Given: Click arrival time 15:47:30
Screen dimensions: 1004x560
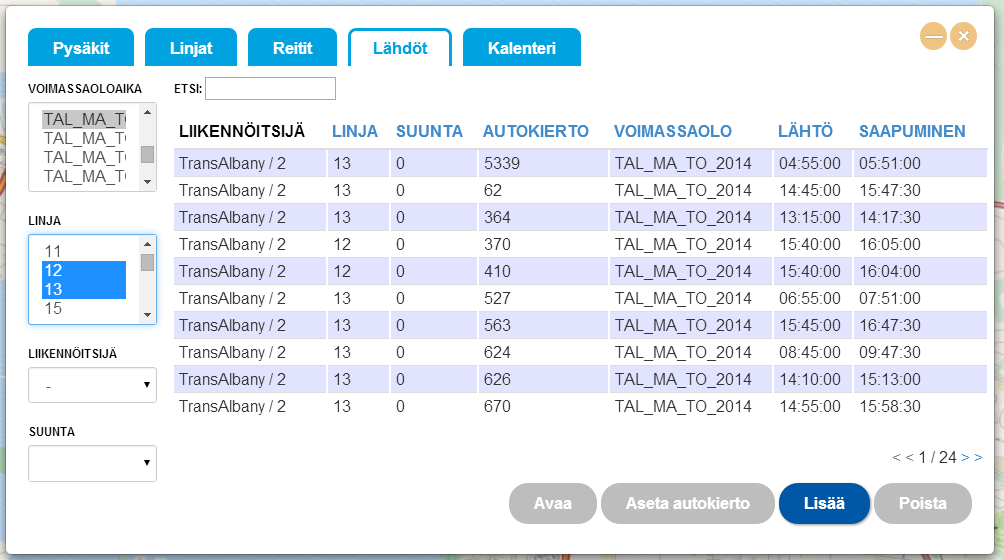Looking at the screenshot, I should click(890, 190).
